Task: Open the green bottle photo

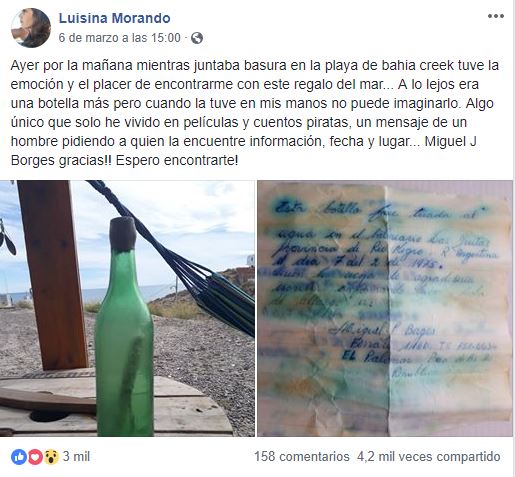Action: 127,308
